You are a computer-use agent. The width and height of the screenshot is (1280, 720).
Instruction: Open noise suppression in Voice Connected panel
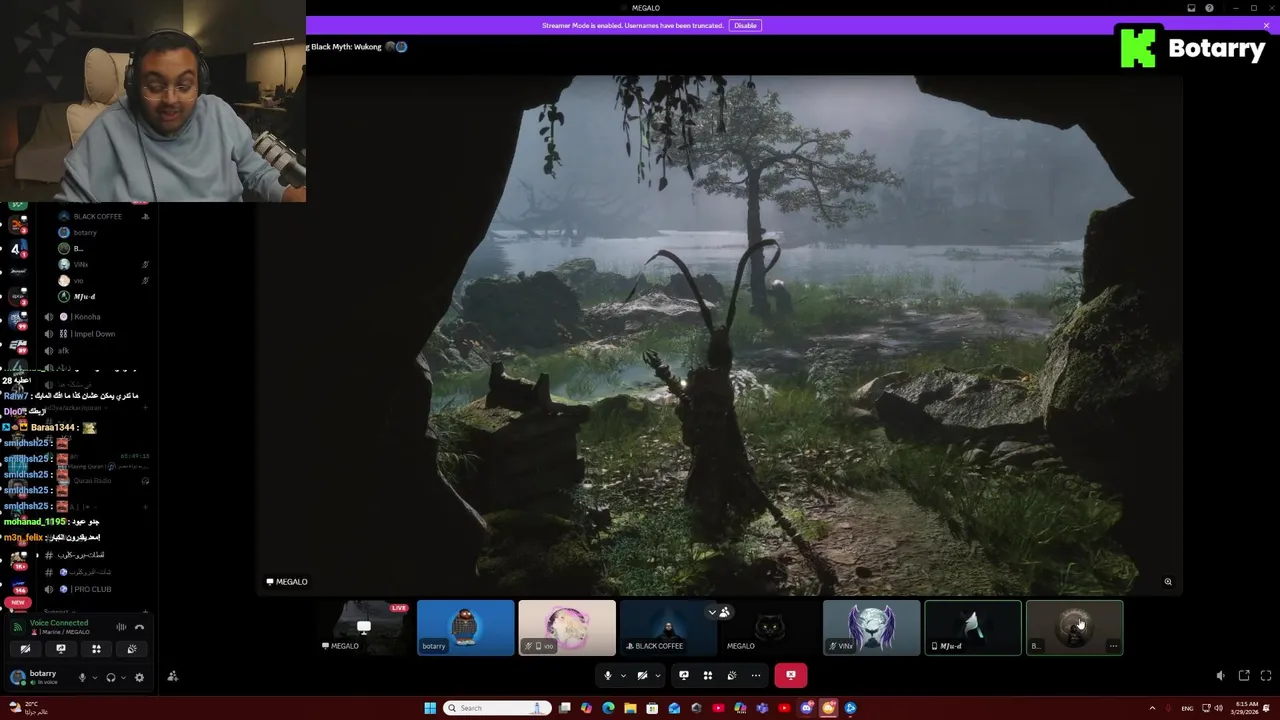121,627
